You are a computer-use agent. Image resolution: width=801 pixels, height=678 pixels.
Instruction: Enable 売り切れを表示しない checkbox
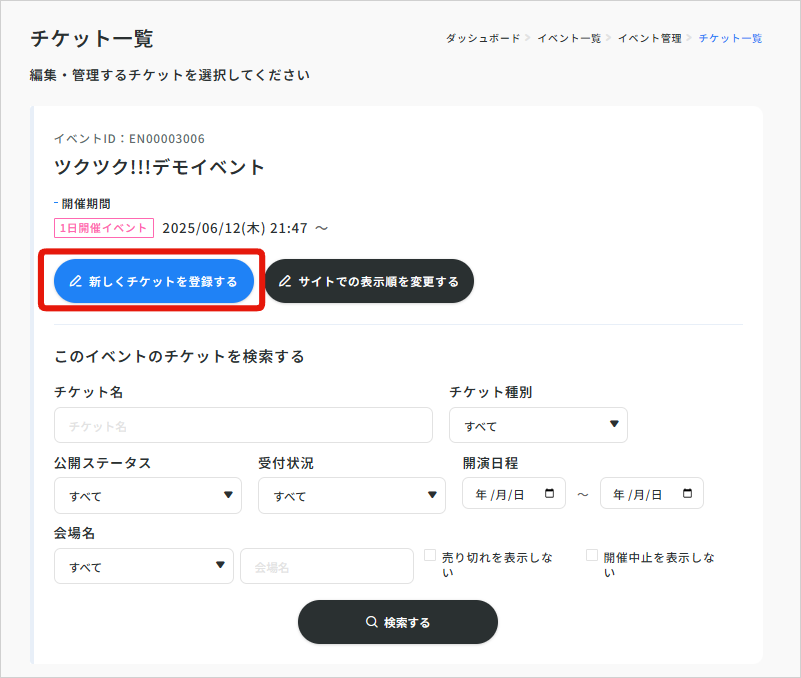pyautogui.click(x=430, y=555)
